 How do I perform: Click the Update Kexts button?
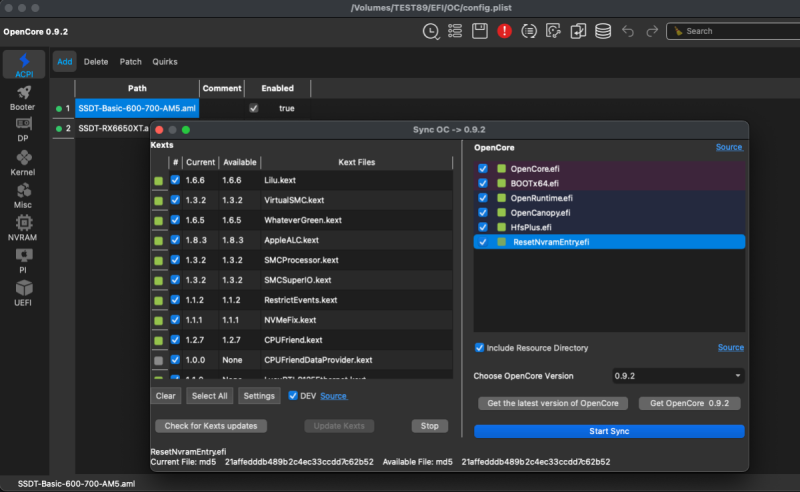tap(339, 426)
